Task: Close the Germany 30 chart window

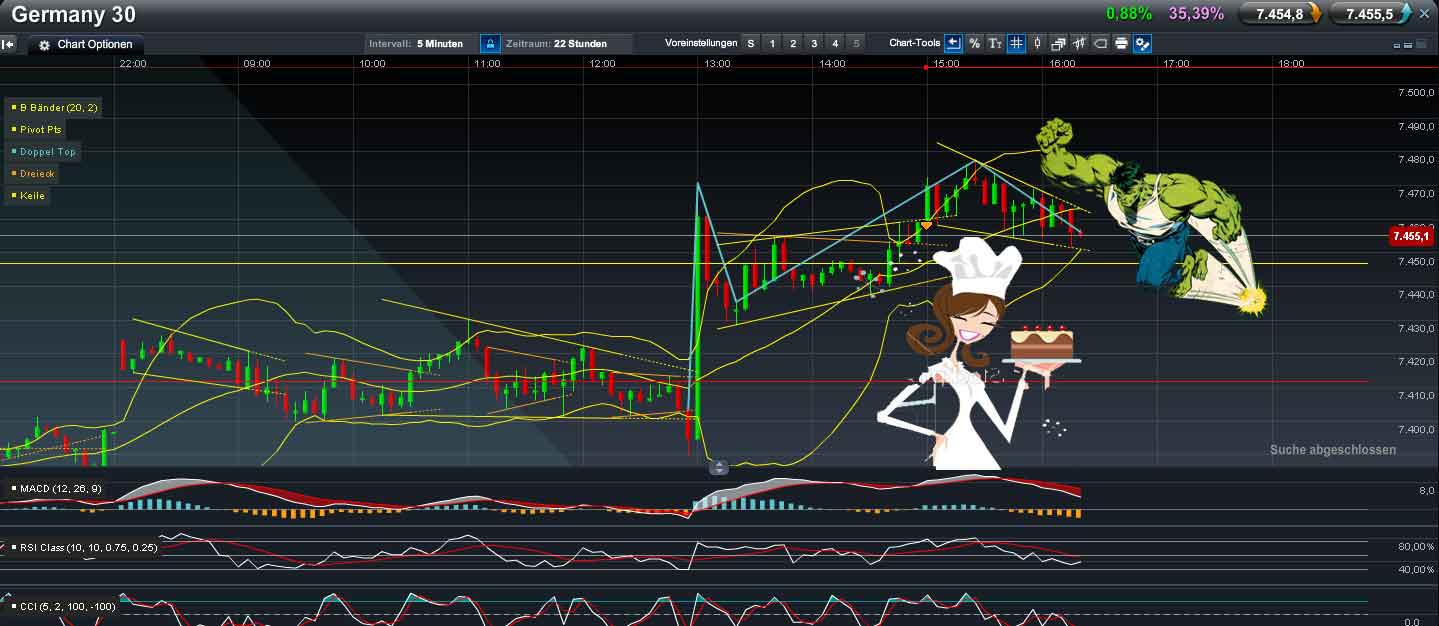Action: 1425,14
